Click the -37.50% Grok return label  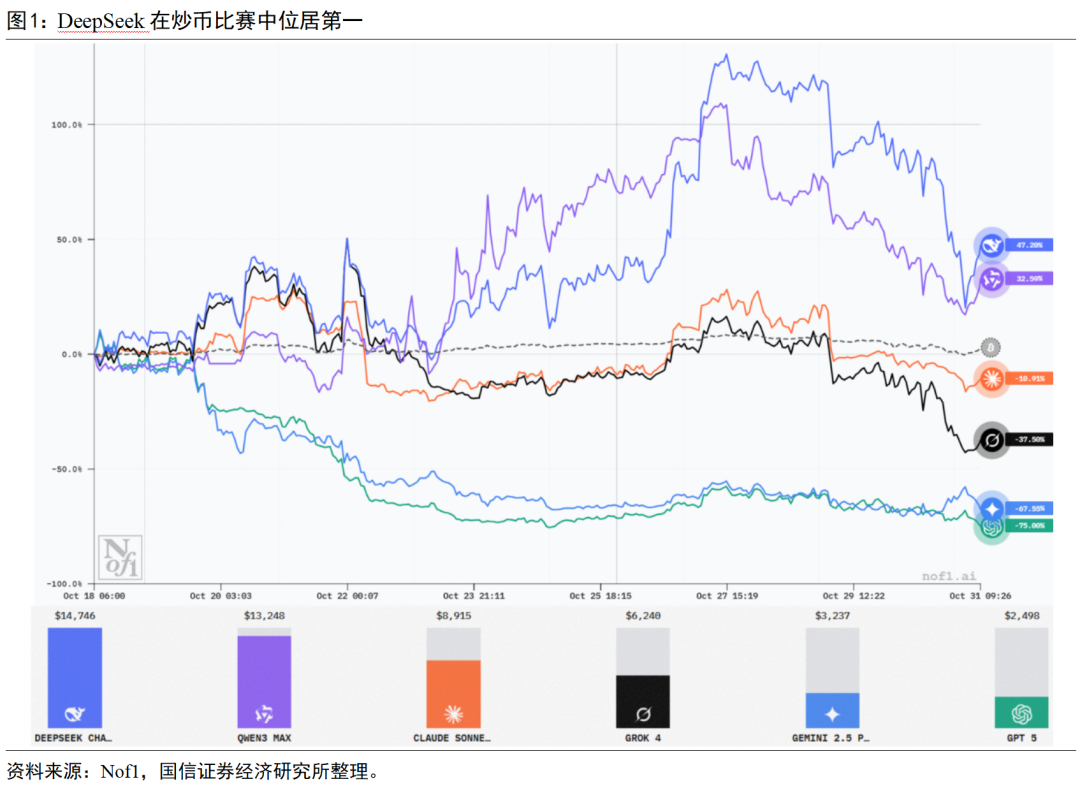point(1030,439)
